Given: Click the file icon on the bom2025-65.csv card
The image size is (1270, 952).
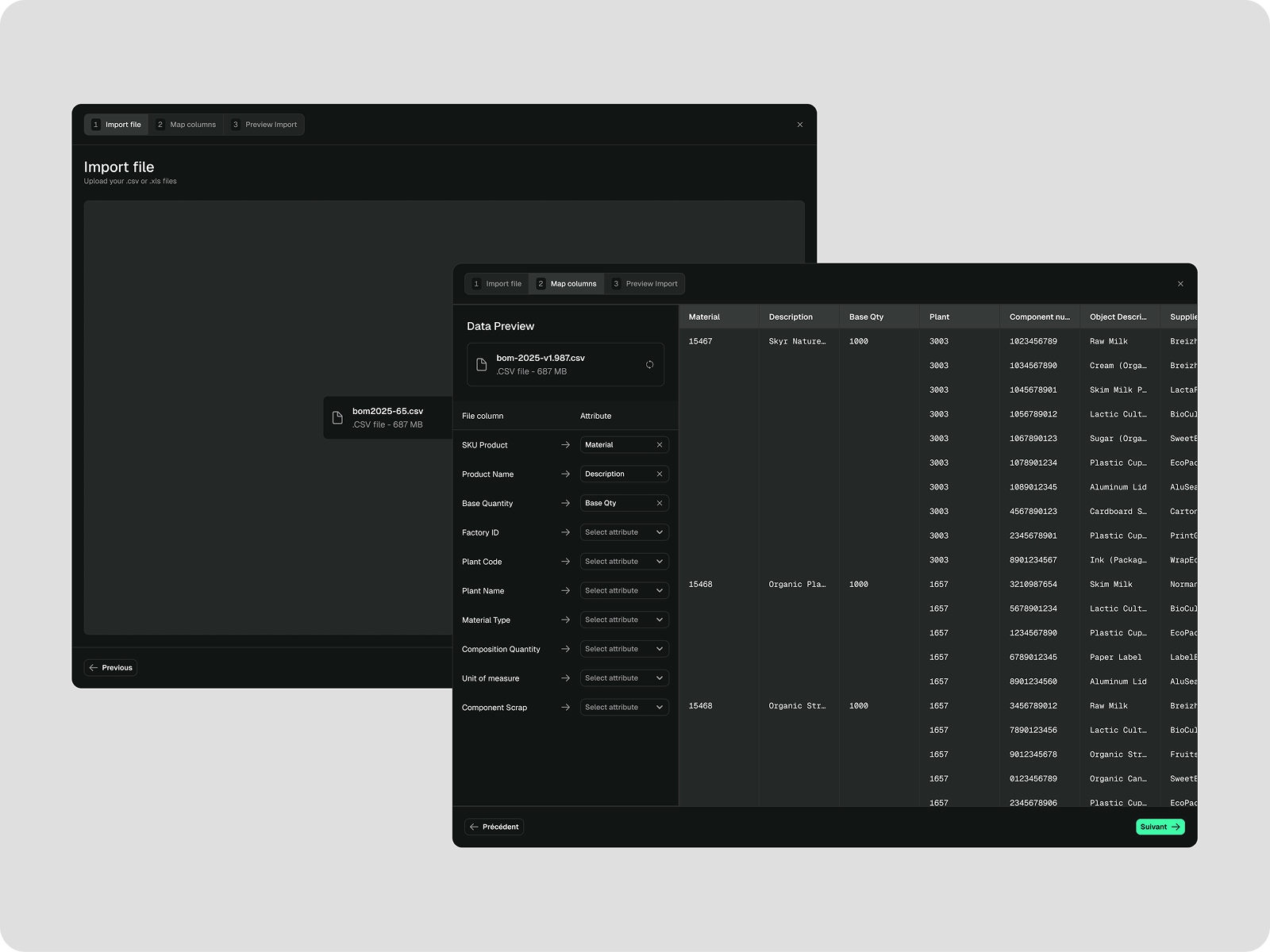Looking at the screenshot, I should pos(337,417).
